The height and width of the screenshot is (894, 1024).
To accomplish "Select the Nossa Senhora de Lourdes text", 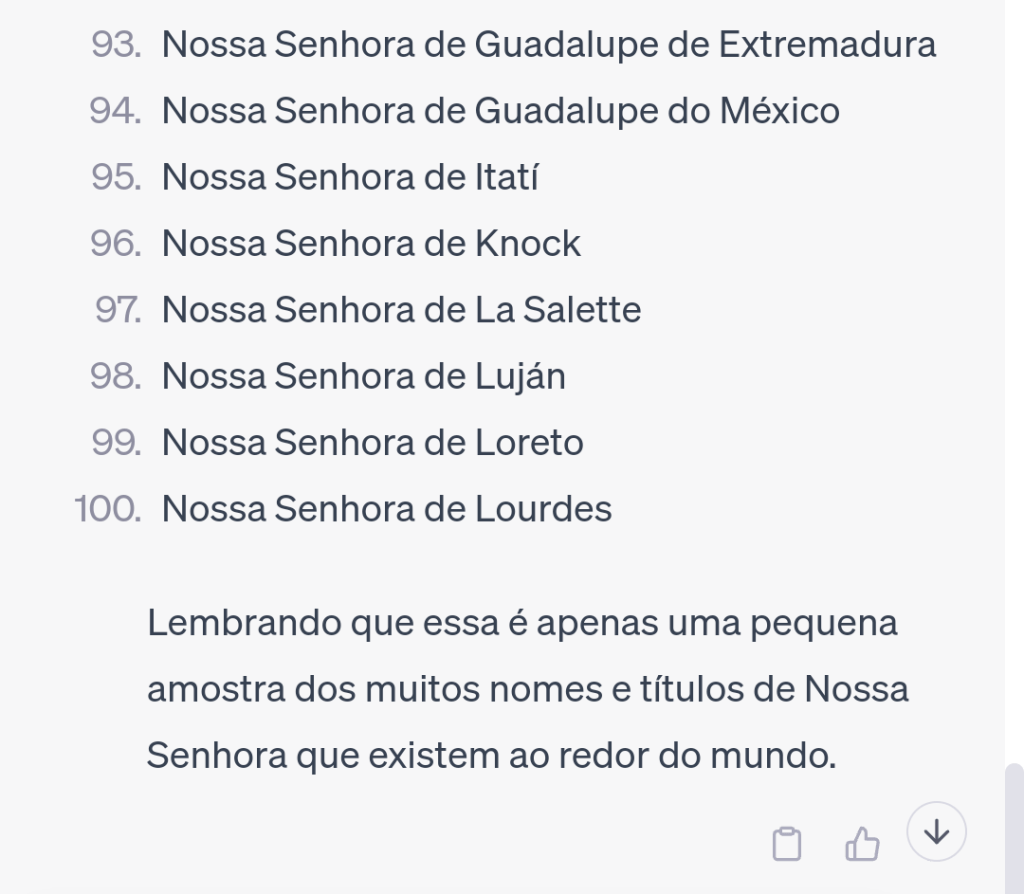I will [x=386, y=509].
